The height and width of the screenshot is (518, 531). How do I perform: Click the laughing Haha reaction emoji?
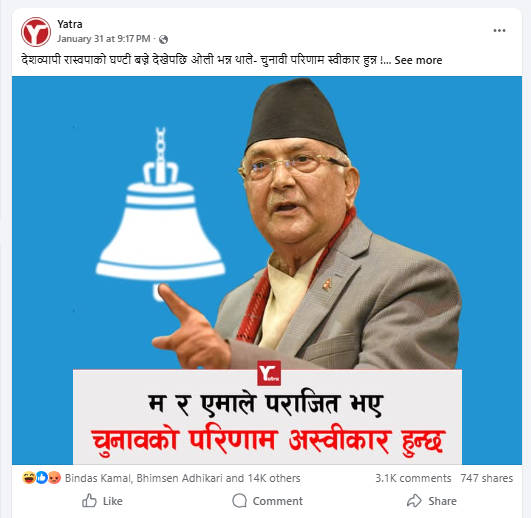(29, 478)
